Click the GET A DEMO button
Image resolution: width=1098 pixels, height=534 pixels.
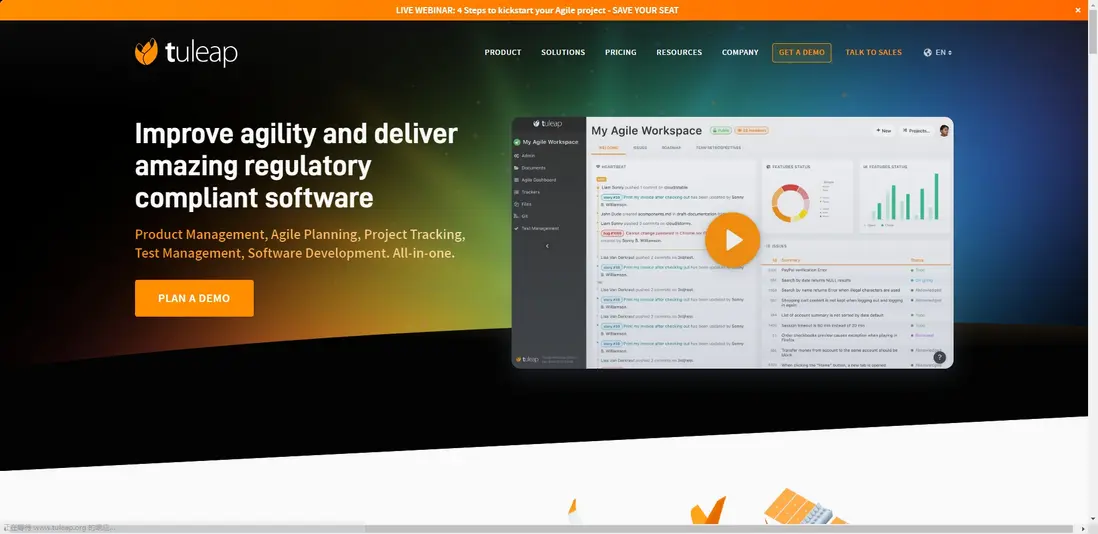pyautogui.click(x=802, y=52)
